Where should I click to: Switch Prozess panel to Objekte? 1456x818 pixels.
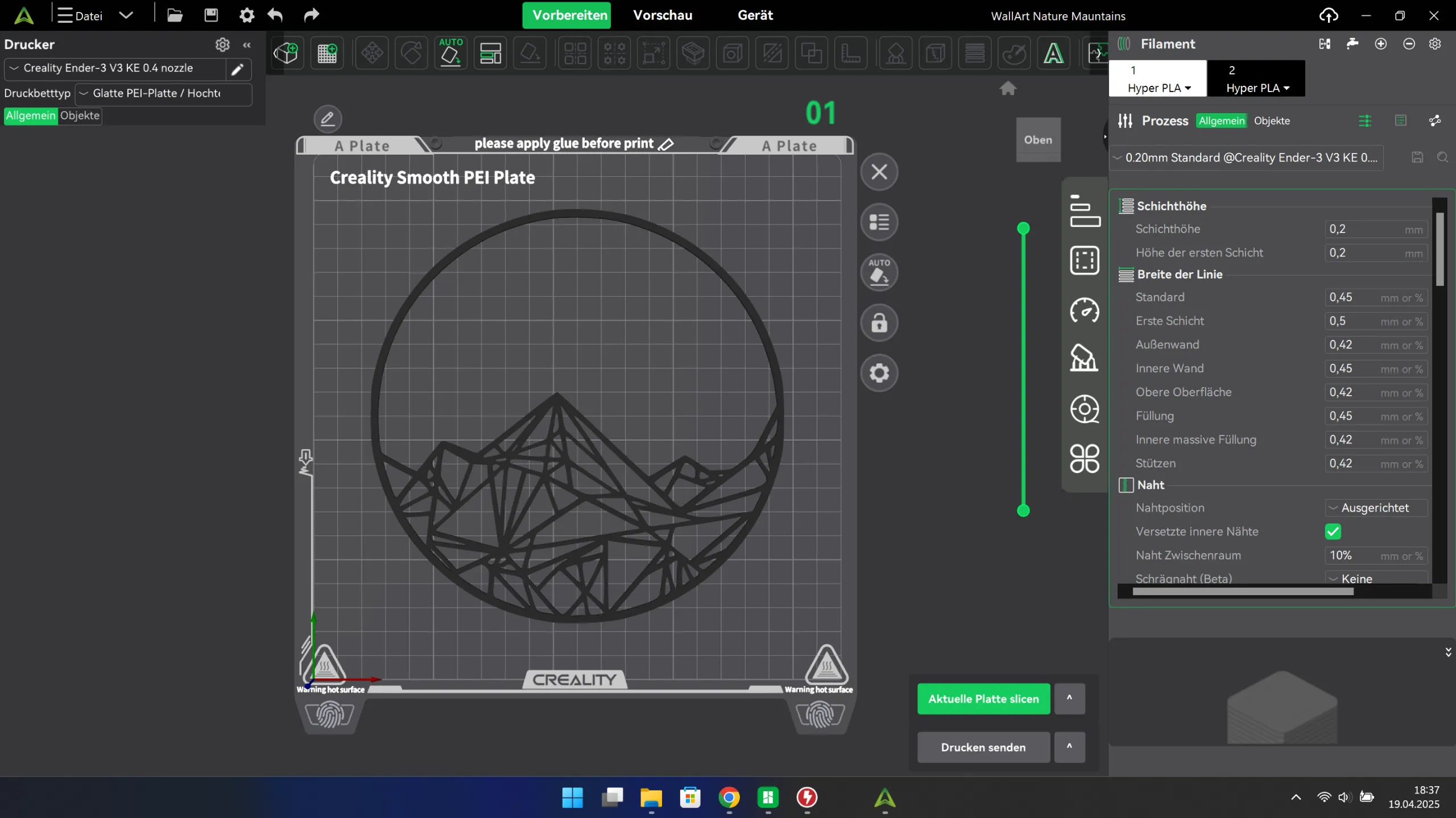coord(1272,121)
